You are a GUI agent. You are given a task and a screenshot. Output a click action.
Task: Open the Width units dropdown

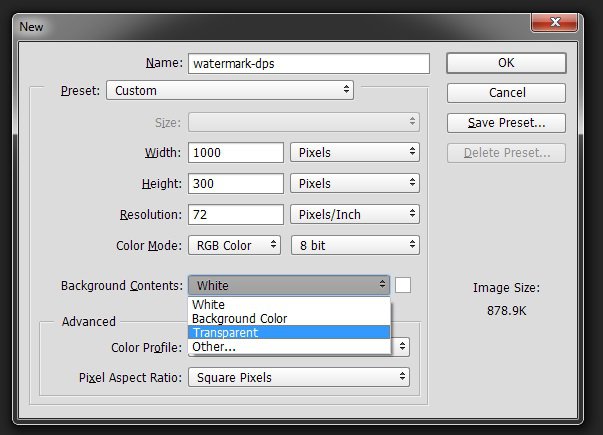(x=354, y=153)
